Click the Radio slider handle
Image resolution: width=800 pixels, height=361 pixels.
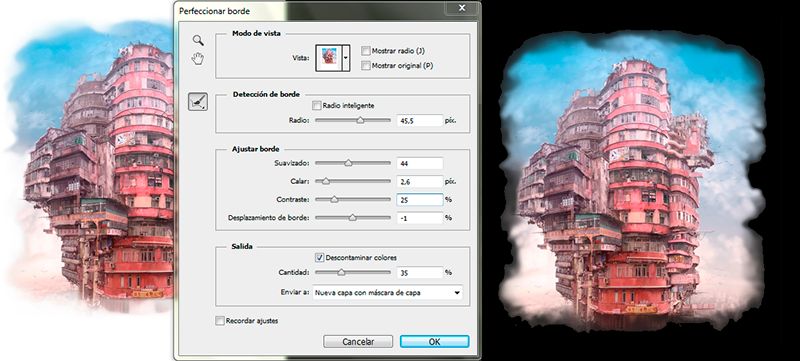tap(360, 120)
